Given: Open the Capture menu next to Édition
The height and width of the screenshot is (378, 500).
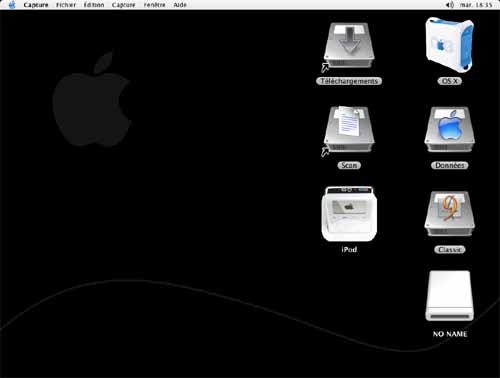Looking at the screenshot, I should click(124, 5).
